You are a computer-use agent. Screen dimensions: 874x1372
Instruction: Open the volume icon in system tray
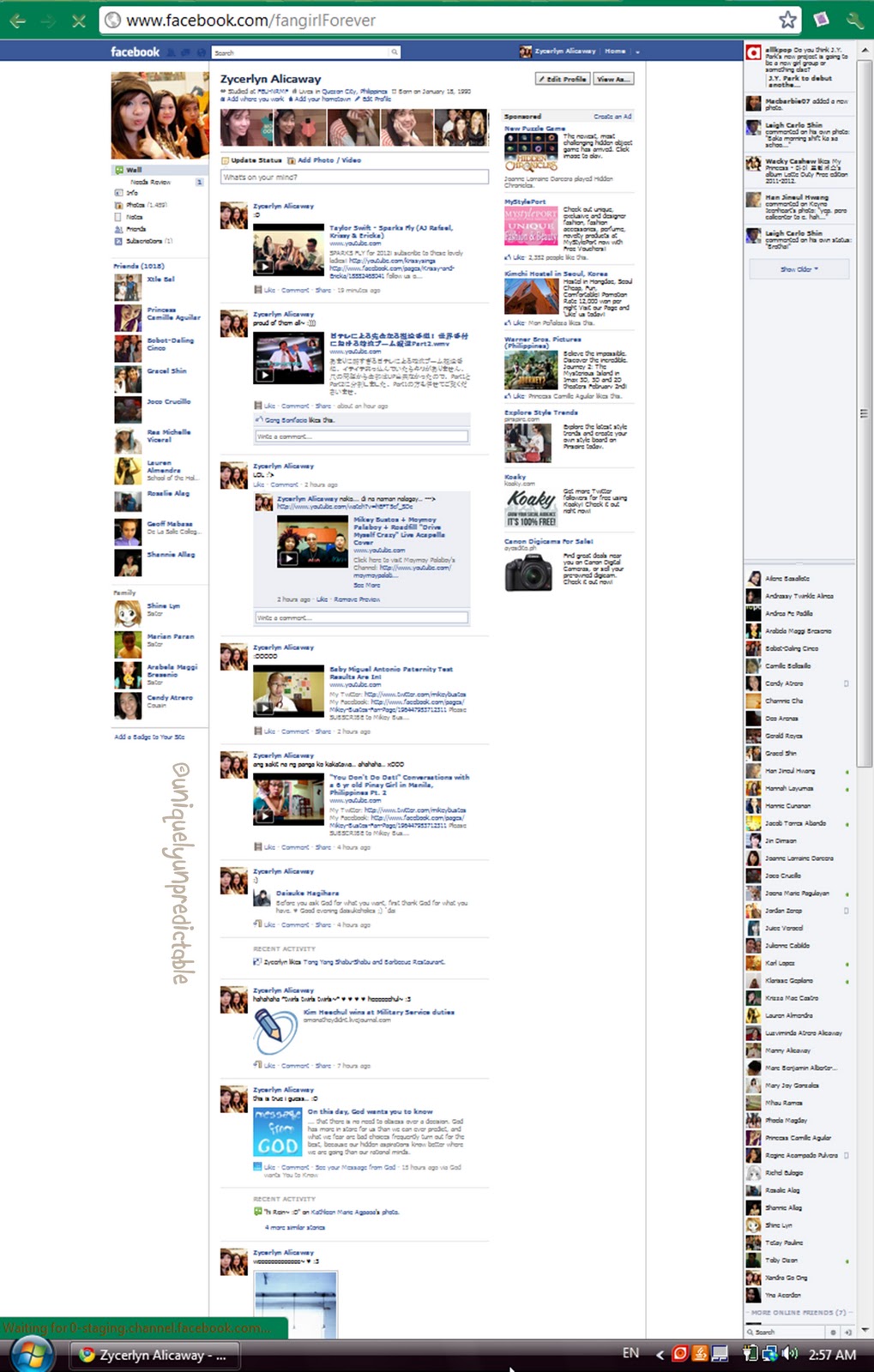790,1354
